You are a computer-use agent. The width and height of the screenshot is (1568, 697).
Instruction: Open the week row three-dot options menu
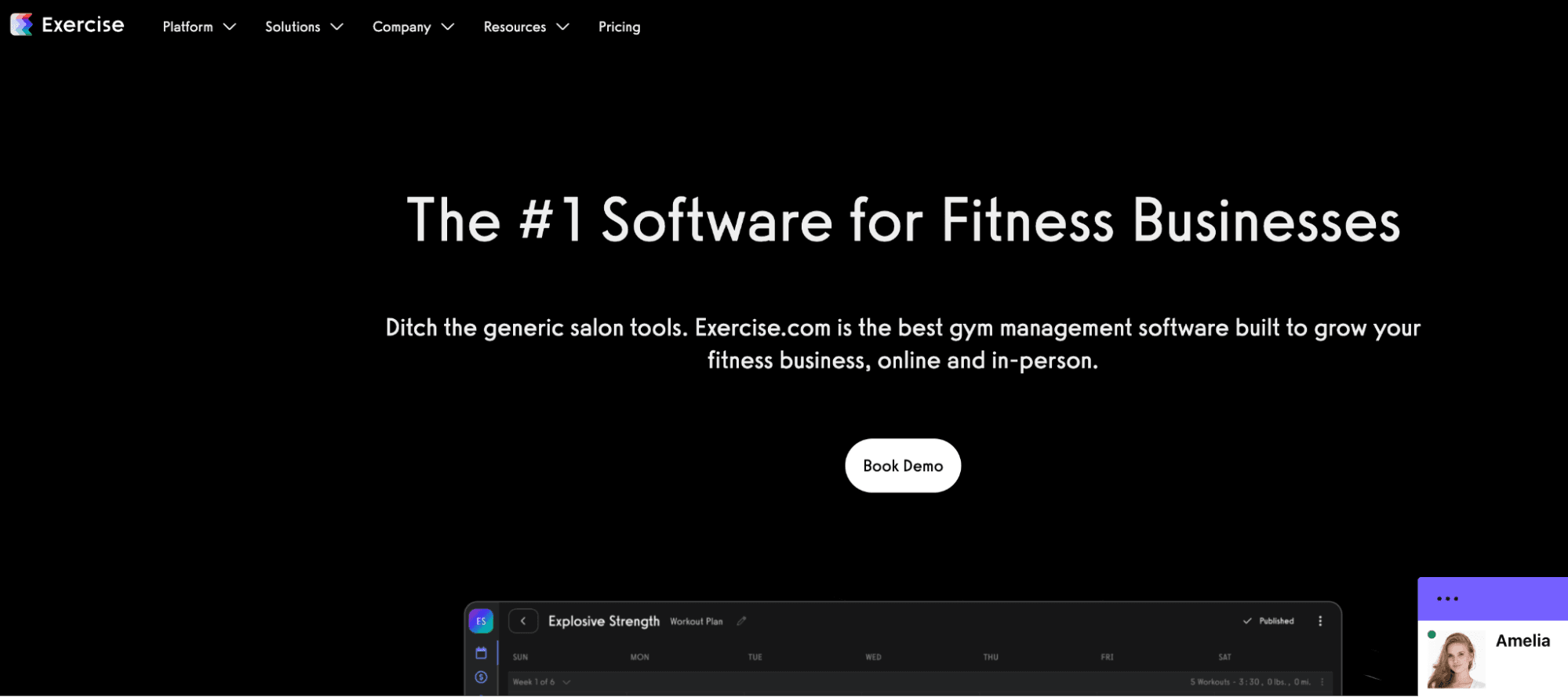click(1322, 682)
